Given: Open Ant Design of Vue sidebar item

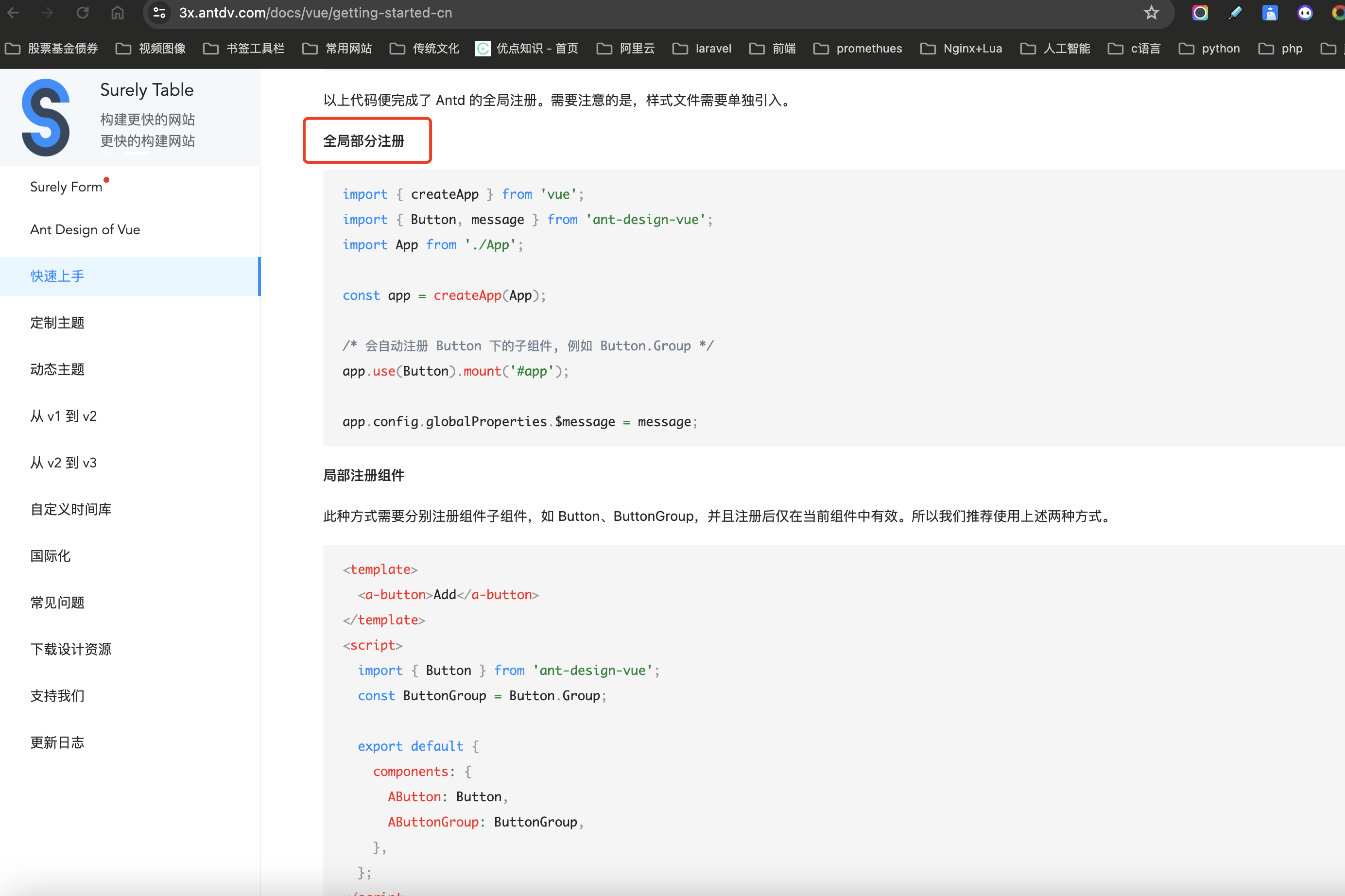Looking at the screenshot, I should pos(85,230).
